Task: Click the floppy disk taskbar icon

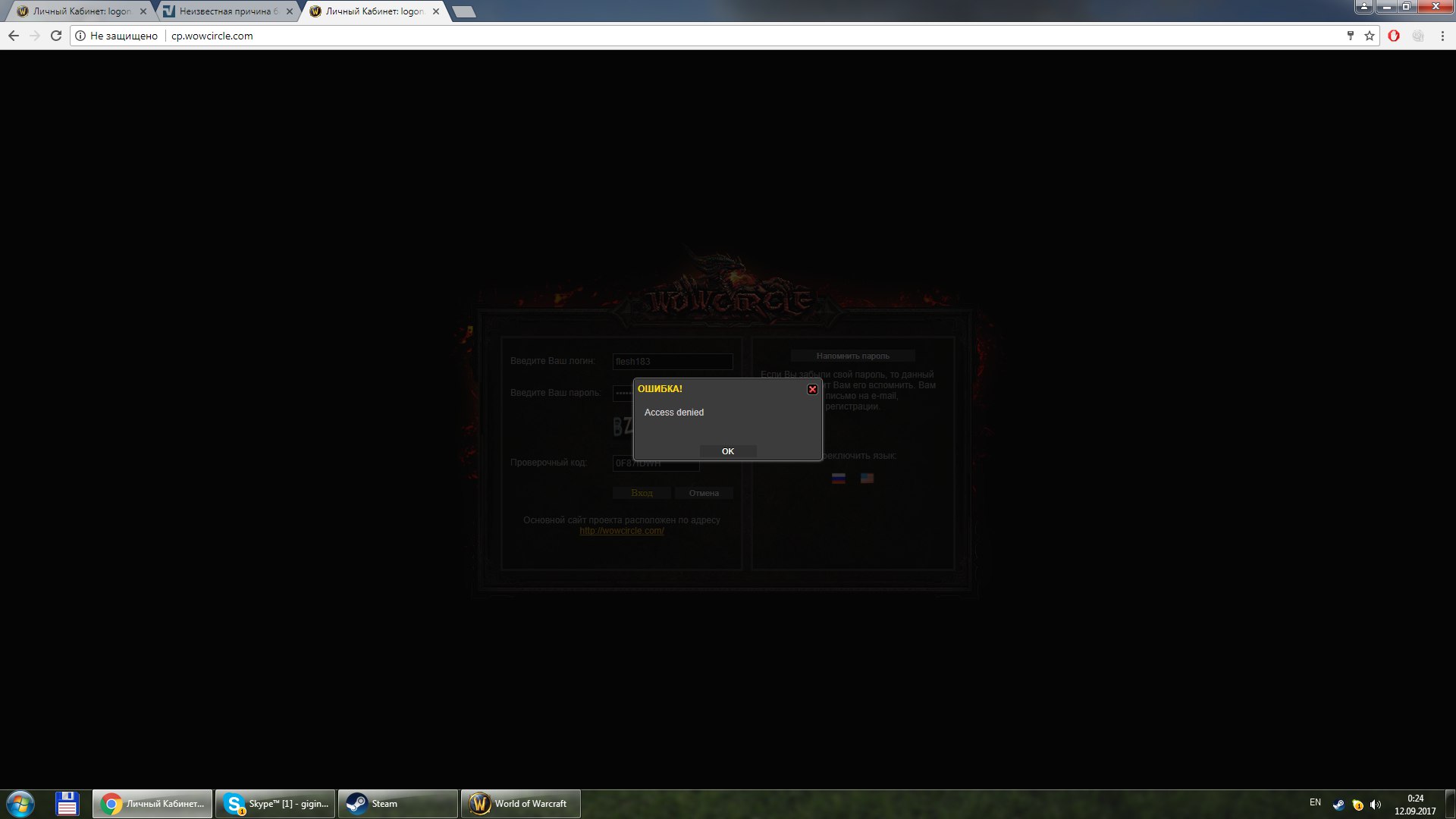Action: coord(67,803)
